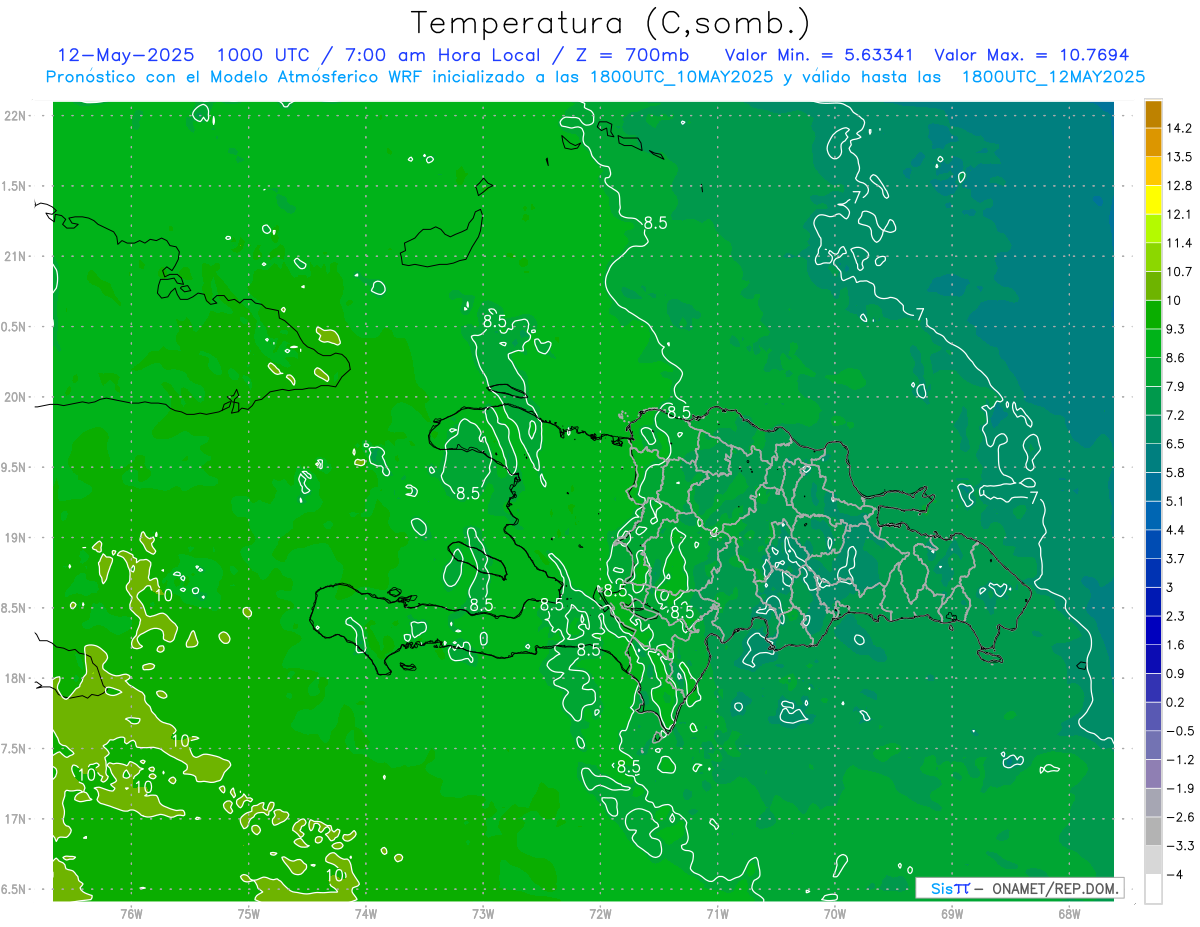Pick the gray swatch between -3.3 and -2.6
1200x927 pixels.
(x=1153, y=832)
